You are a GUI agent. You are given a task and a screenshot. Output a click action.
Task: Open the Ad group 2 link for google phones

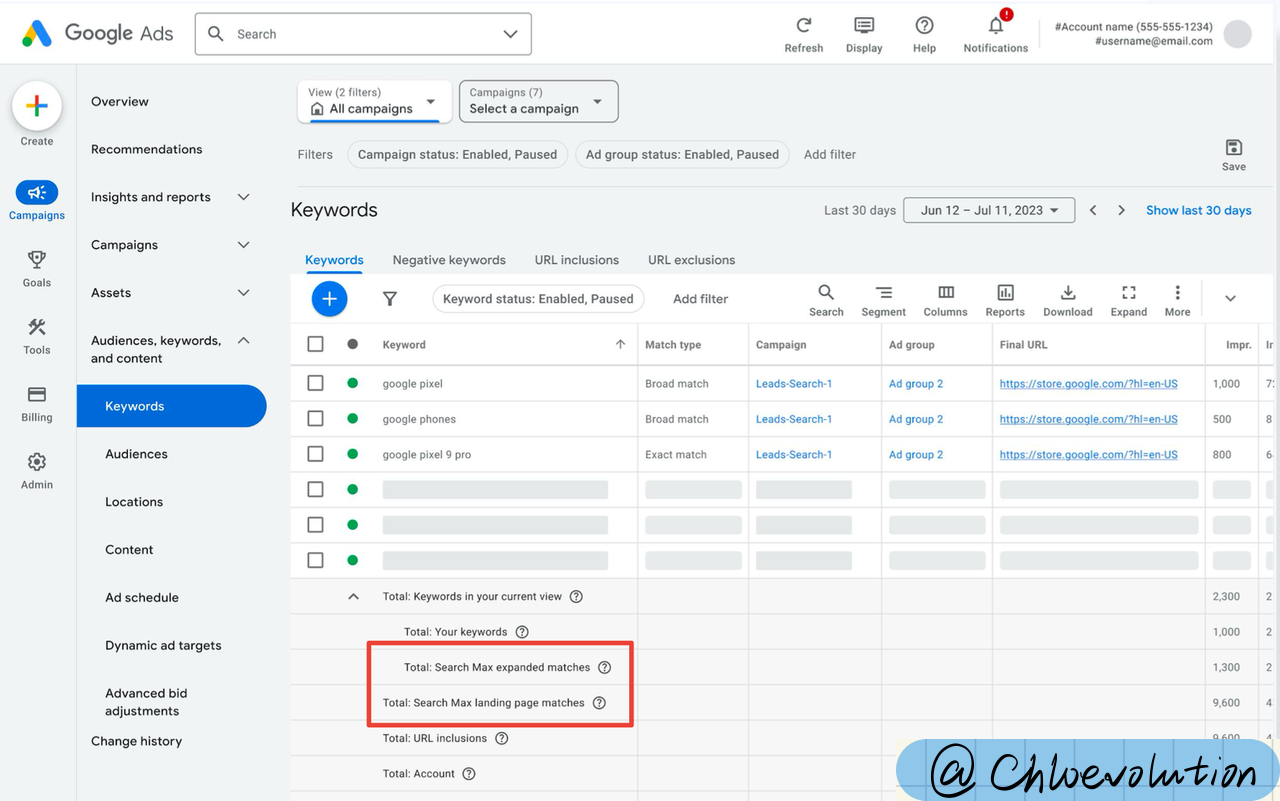[x=916, y=419]
